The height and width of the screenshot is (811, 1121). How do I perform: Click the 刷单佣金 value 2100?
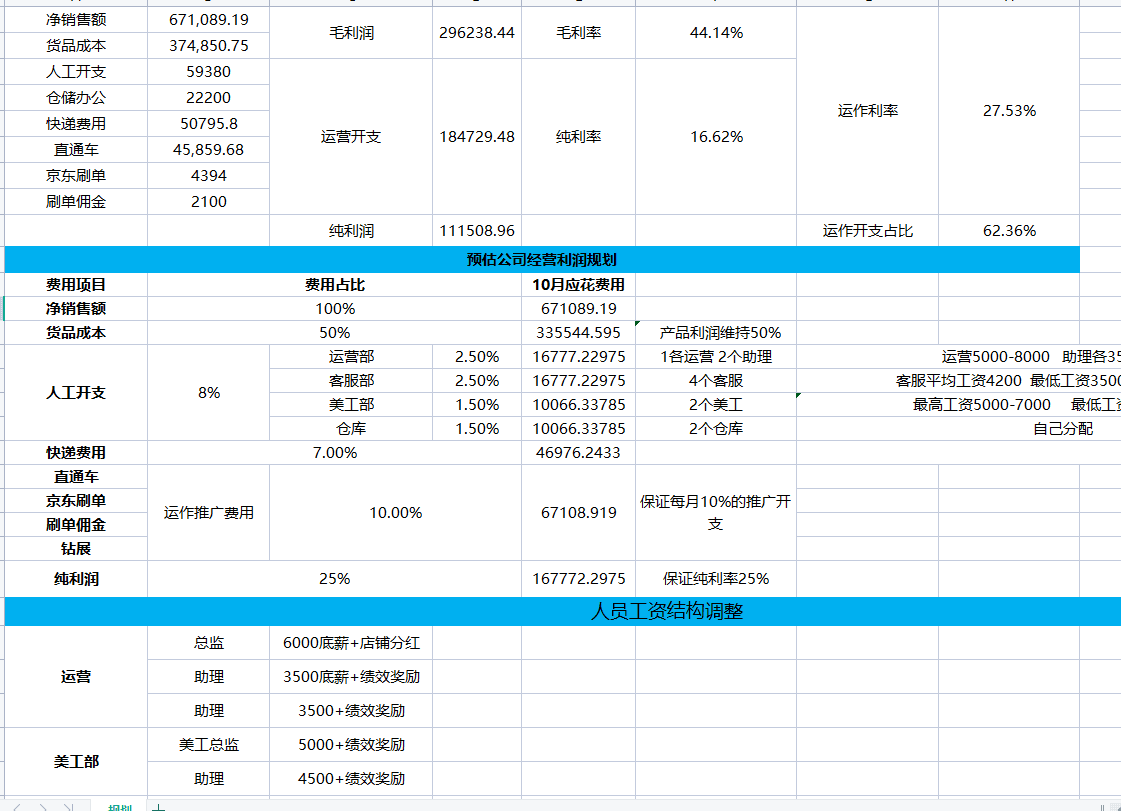(208, 202)
